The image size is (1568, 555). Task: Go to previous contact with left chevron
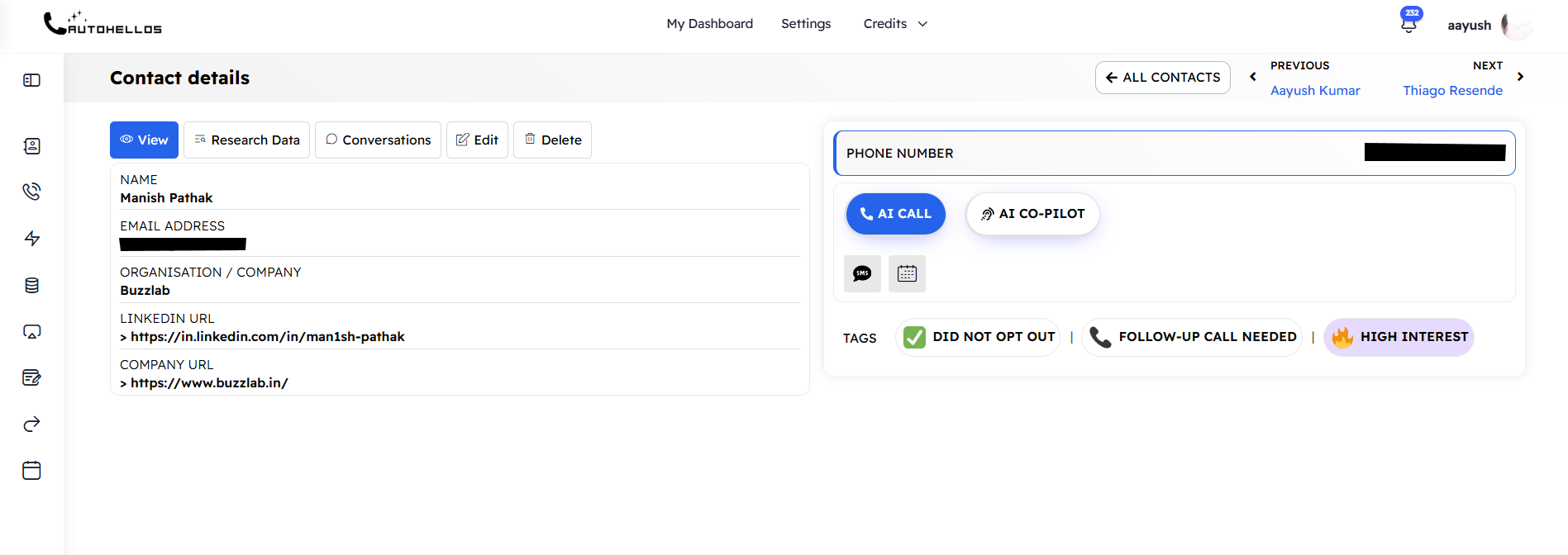click(1252, 77)
